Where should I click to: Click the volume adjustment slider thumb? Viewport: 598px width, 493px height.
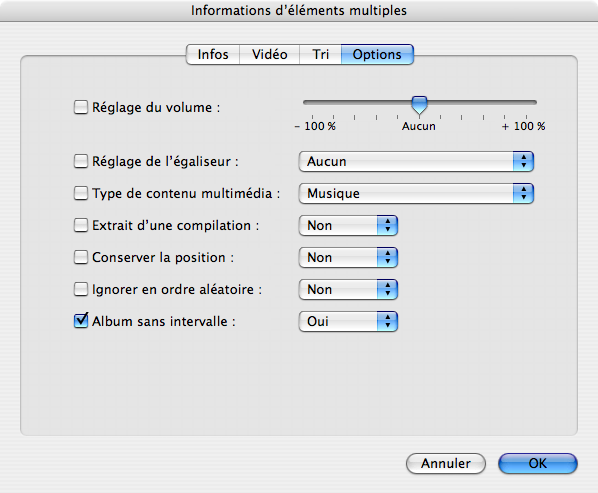420,105
